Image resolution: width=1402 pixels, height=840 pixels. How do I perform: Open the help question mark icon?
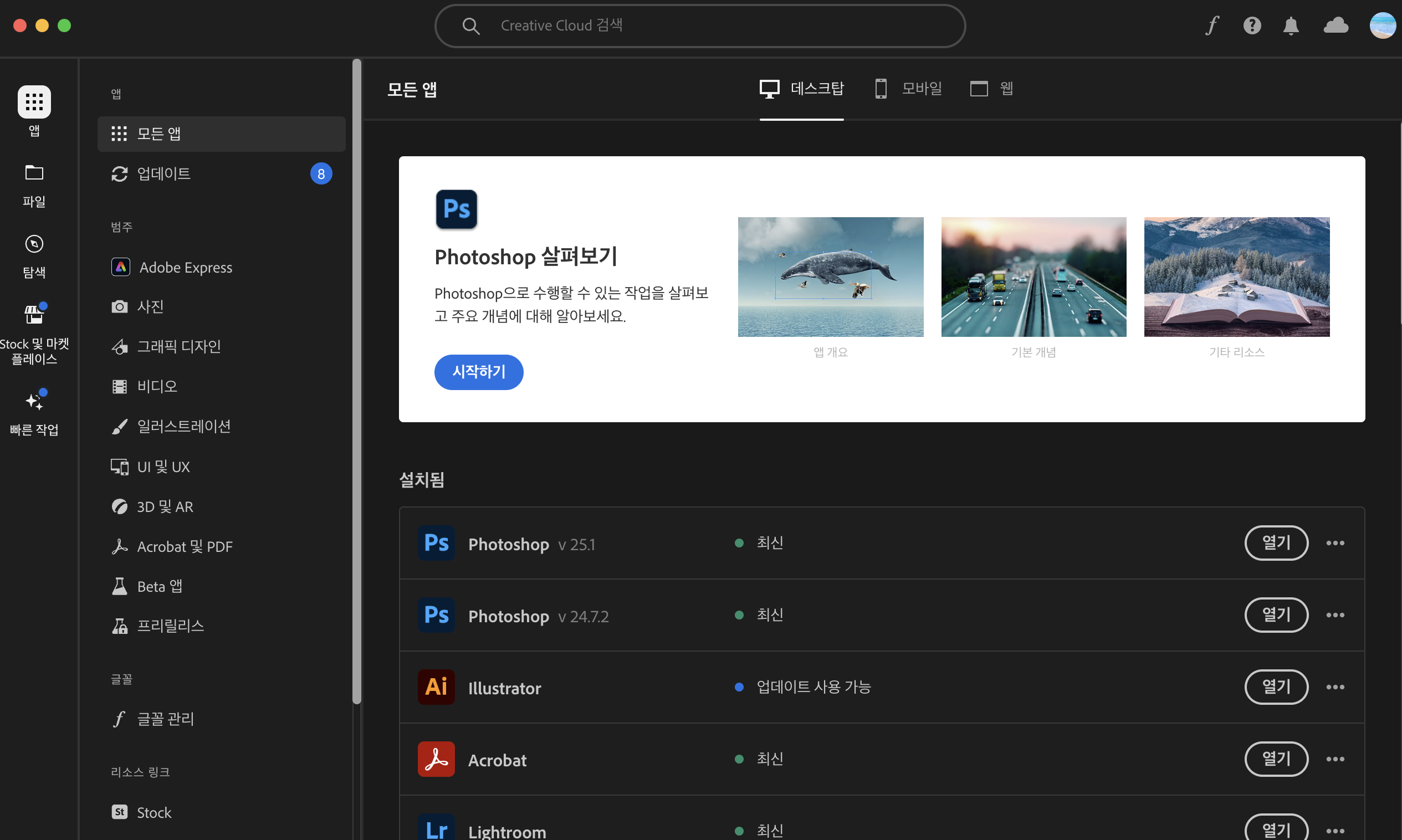[1252, 25]
